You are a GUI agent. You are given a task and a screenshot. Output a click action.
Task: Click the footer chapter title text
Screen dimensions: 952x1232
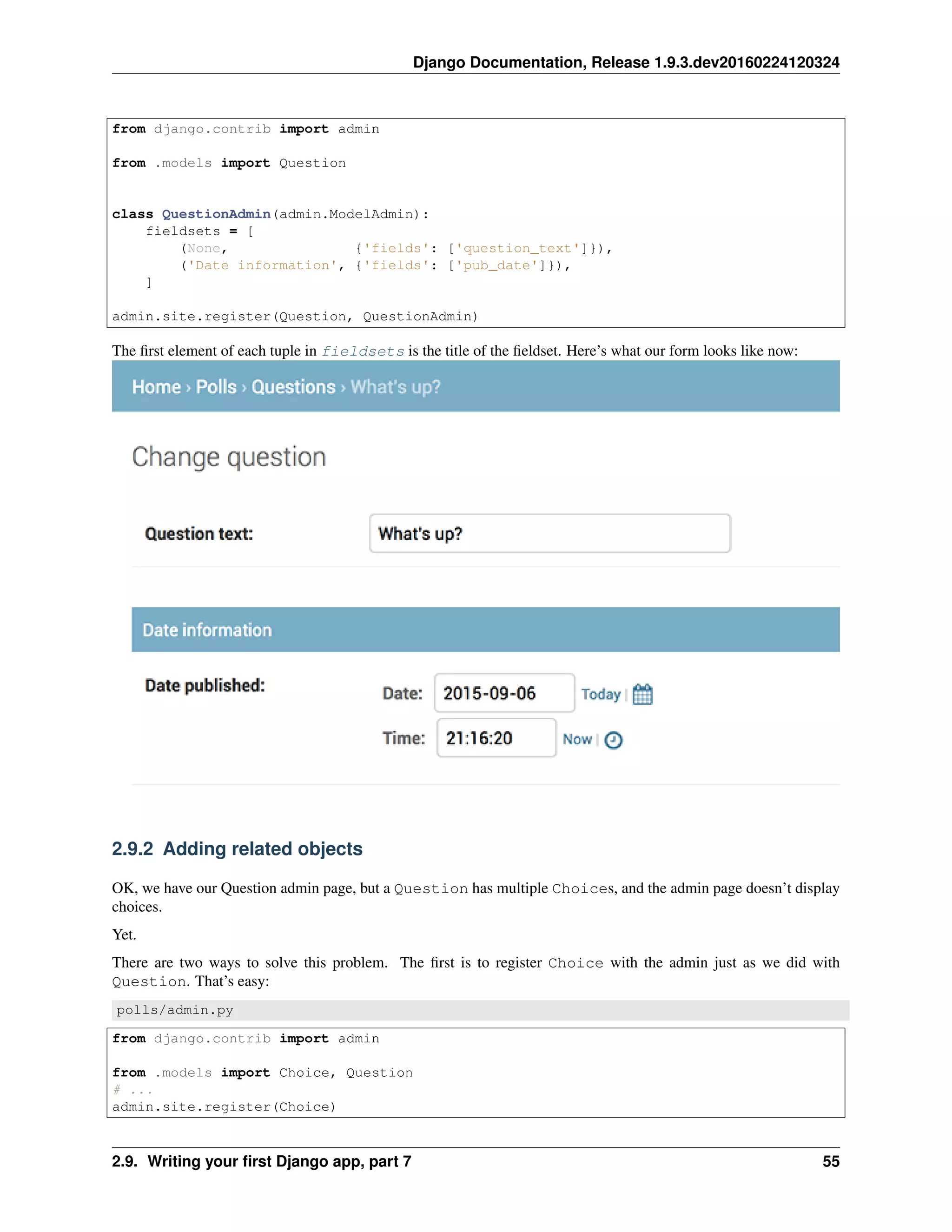[262, 1161]
